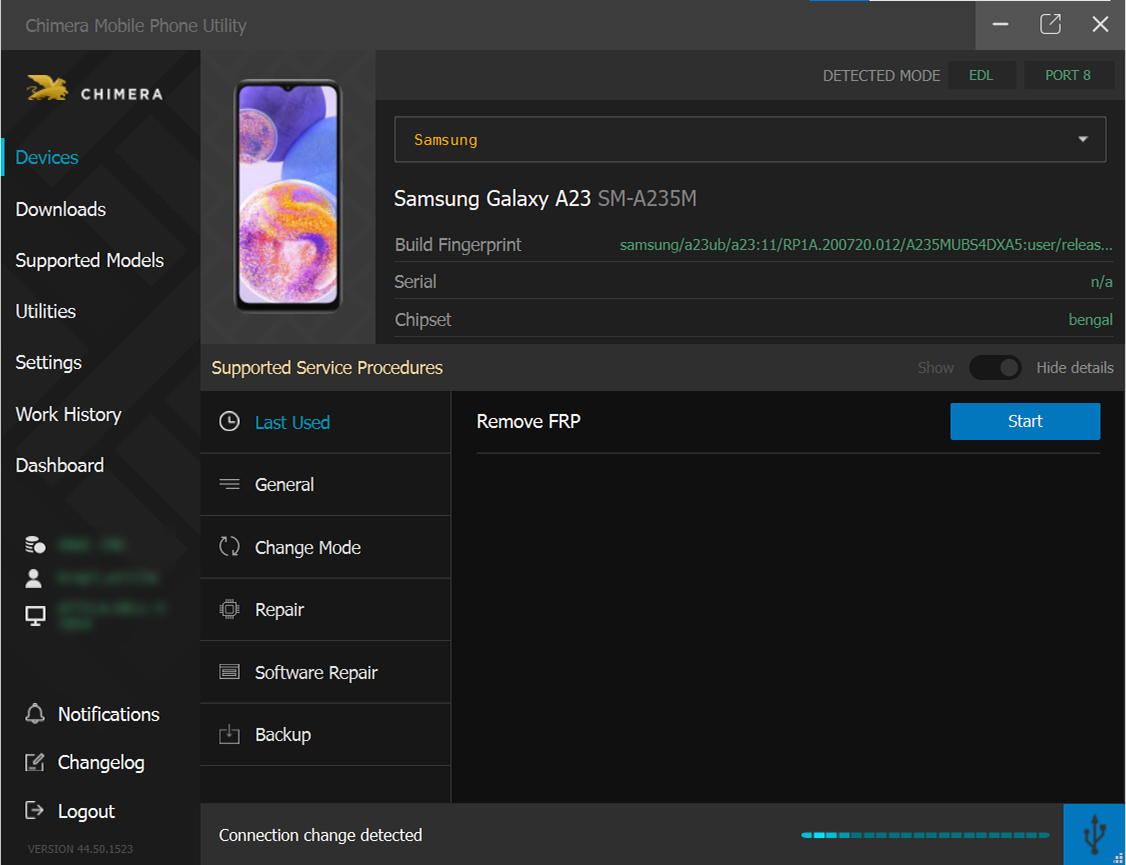This screenshot has height=865, width=1126.
Task: Click the Logout arrow icon
Action: click(35, 811)
